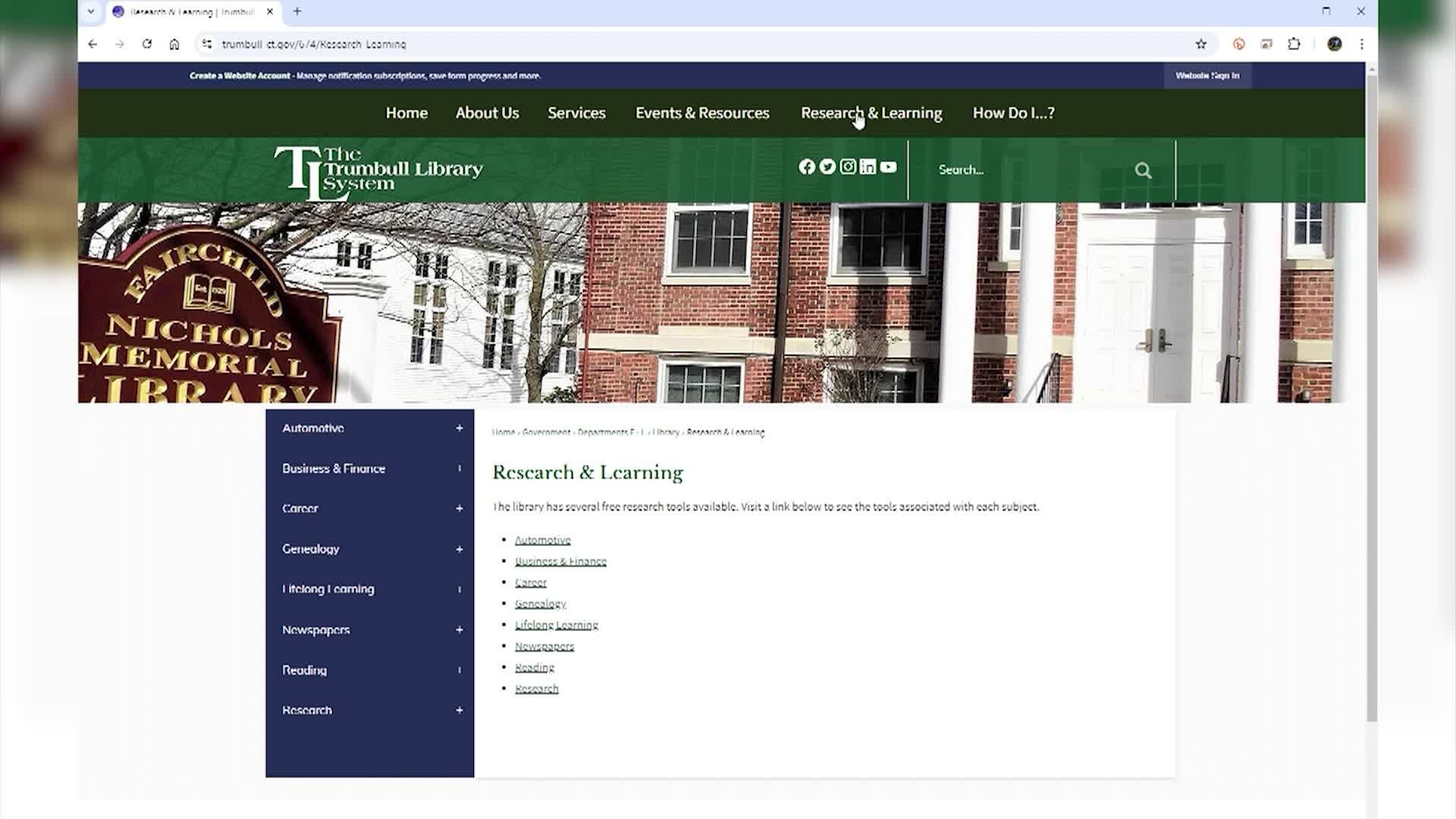Bookmark this page with star icon
This screenshot has height=819, width=1456.
pos(1201,44)
